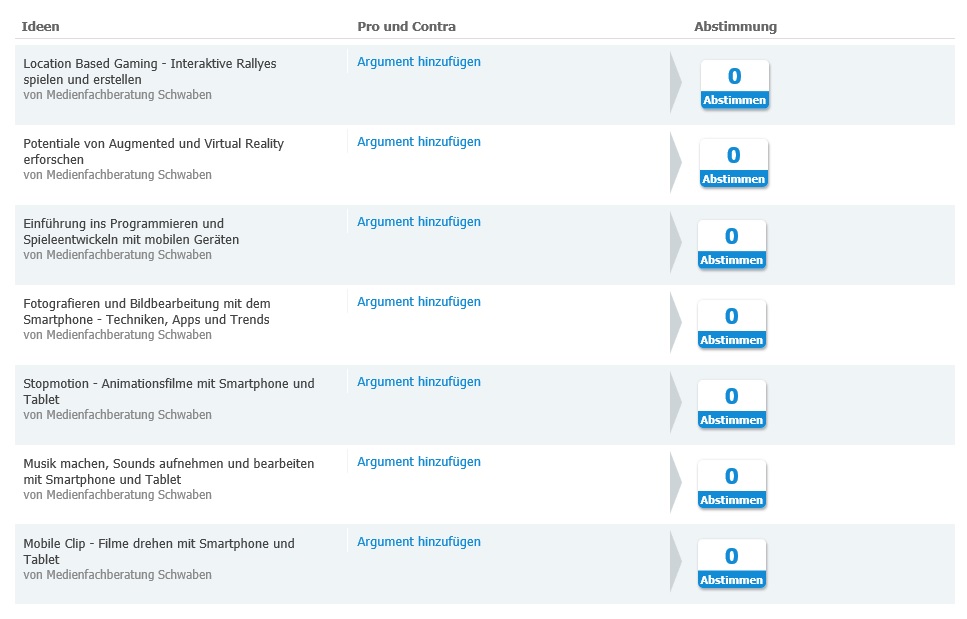
Task: Vote for Mobile Clip idea
Action: point(731,580)
